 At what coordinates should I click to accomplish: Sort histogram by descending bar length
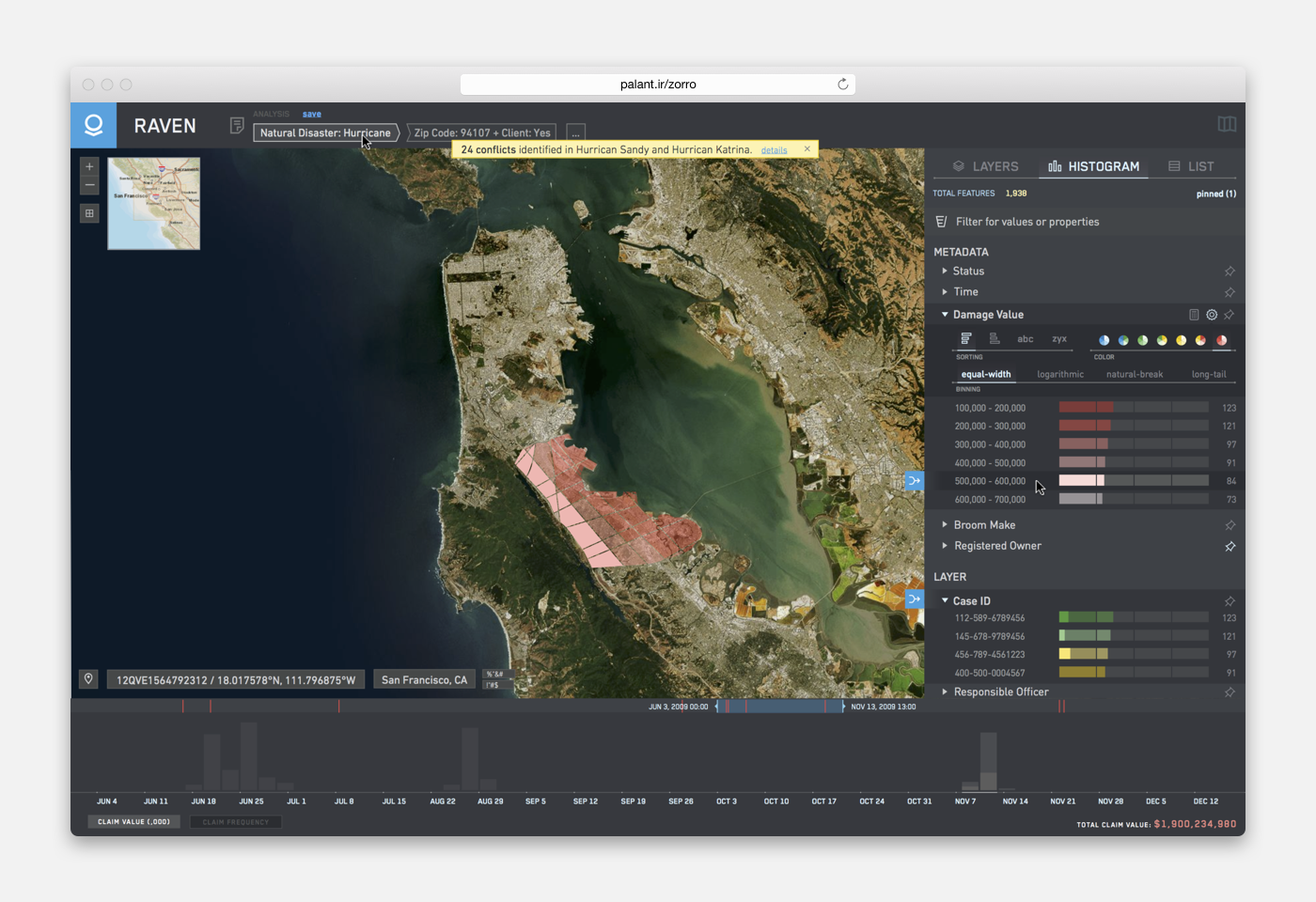point(965,338)
